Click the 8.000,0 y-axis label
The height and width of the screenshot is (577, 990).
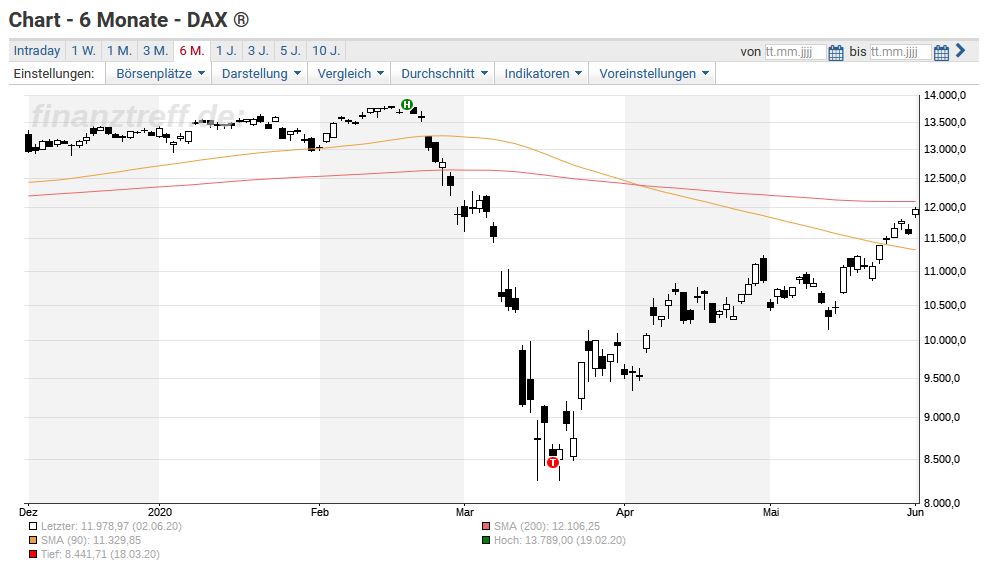pos(942,503)
